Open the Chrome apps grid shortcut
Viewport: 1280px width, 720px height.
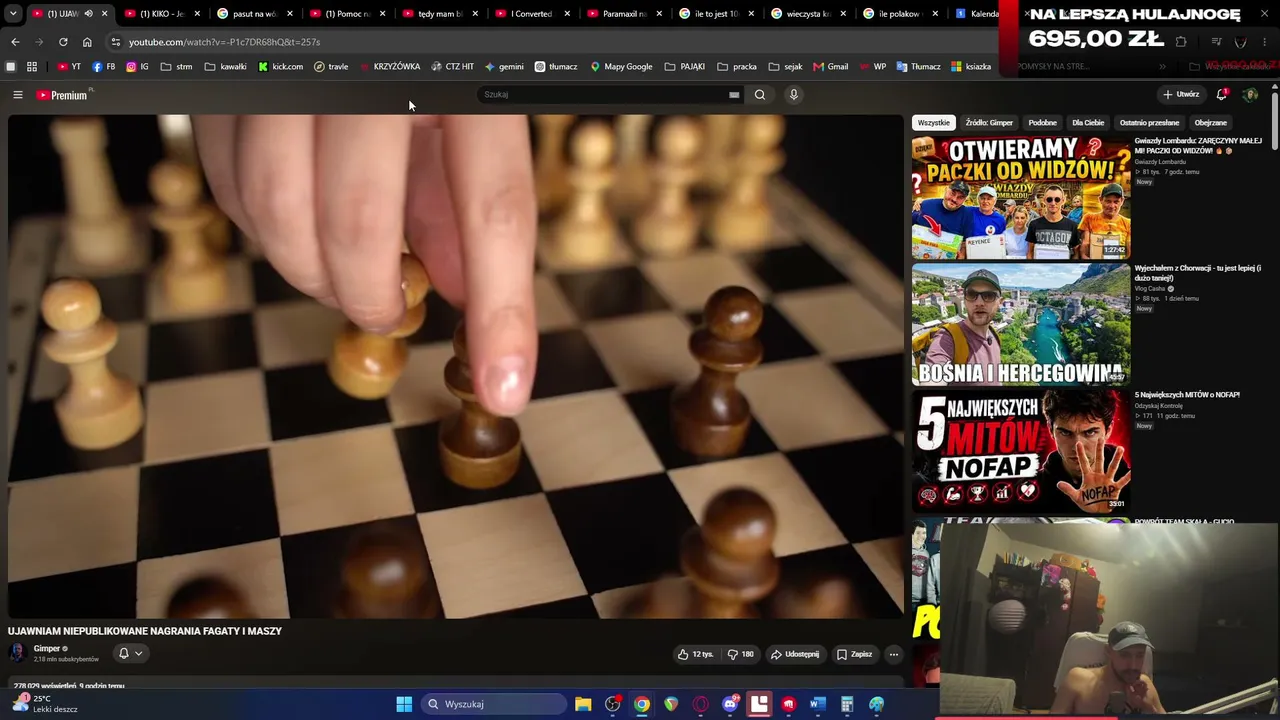click(32, 67)
